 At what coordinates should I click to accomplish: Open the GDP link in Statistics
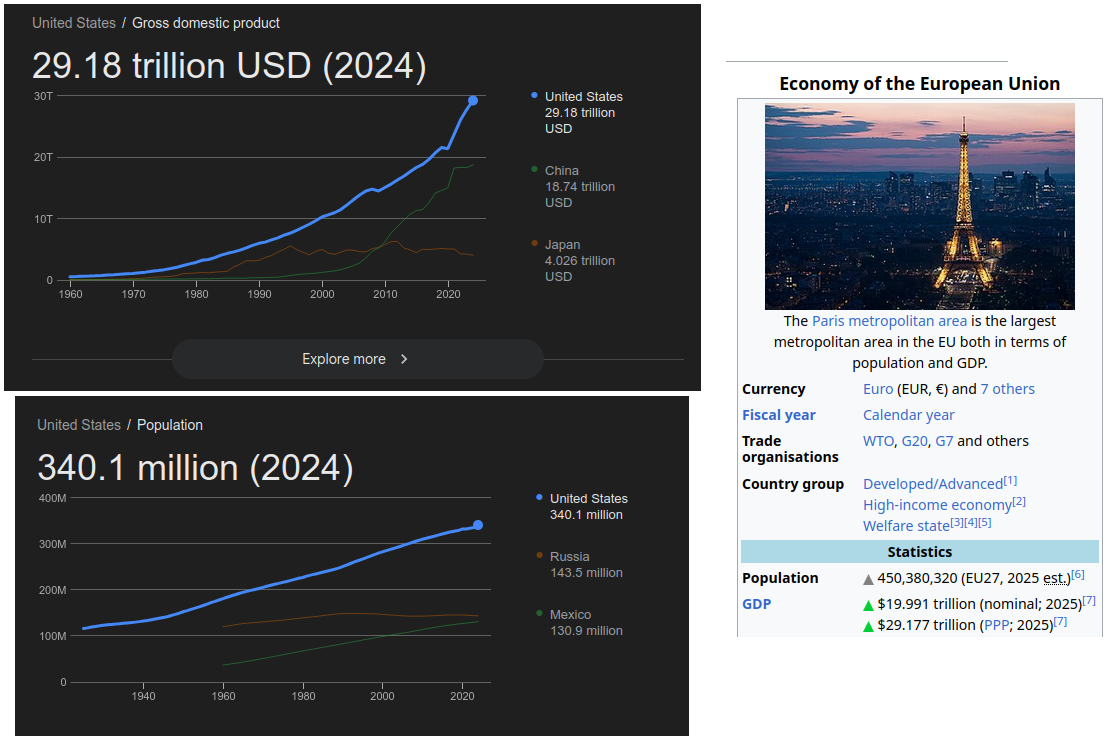(x=756, y=604)
